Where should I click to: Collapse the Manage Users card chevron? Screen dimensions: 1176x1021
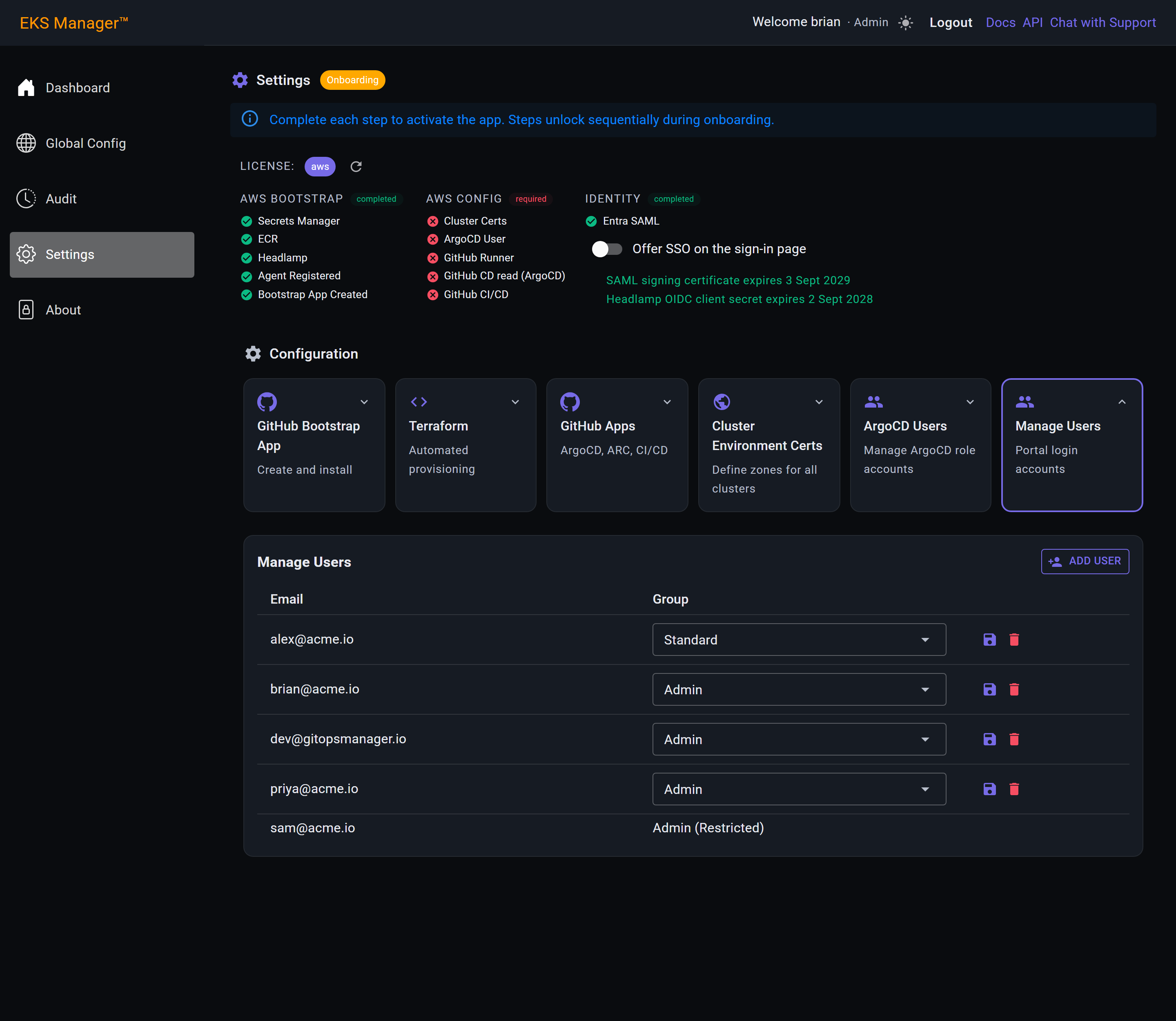tap(1122, 402)
